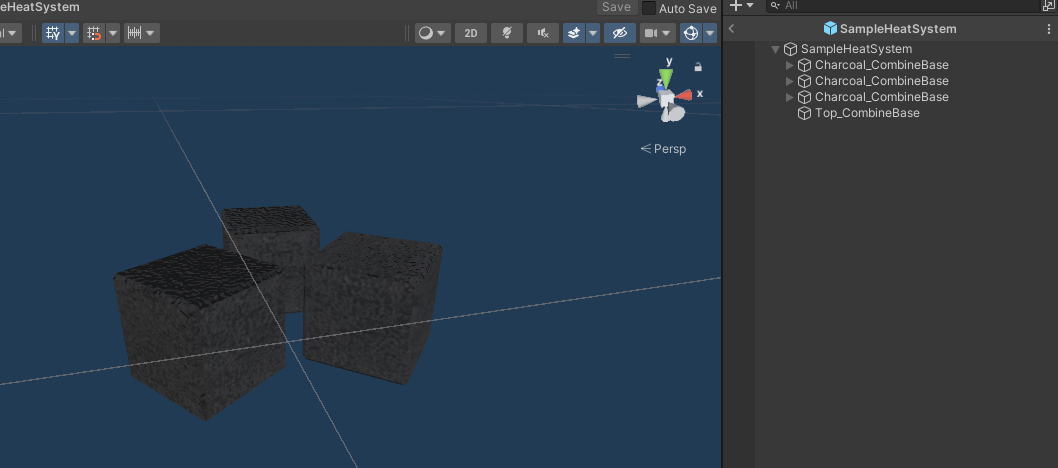
Task: Click the orientation overlay drag handle
Action: click(622, 56)
